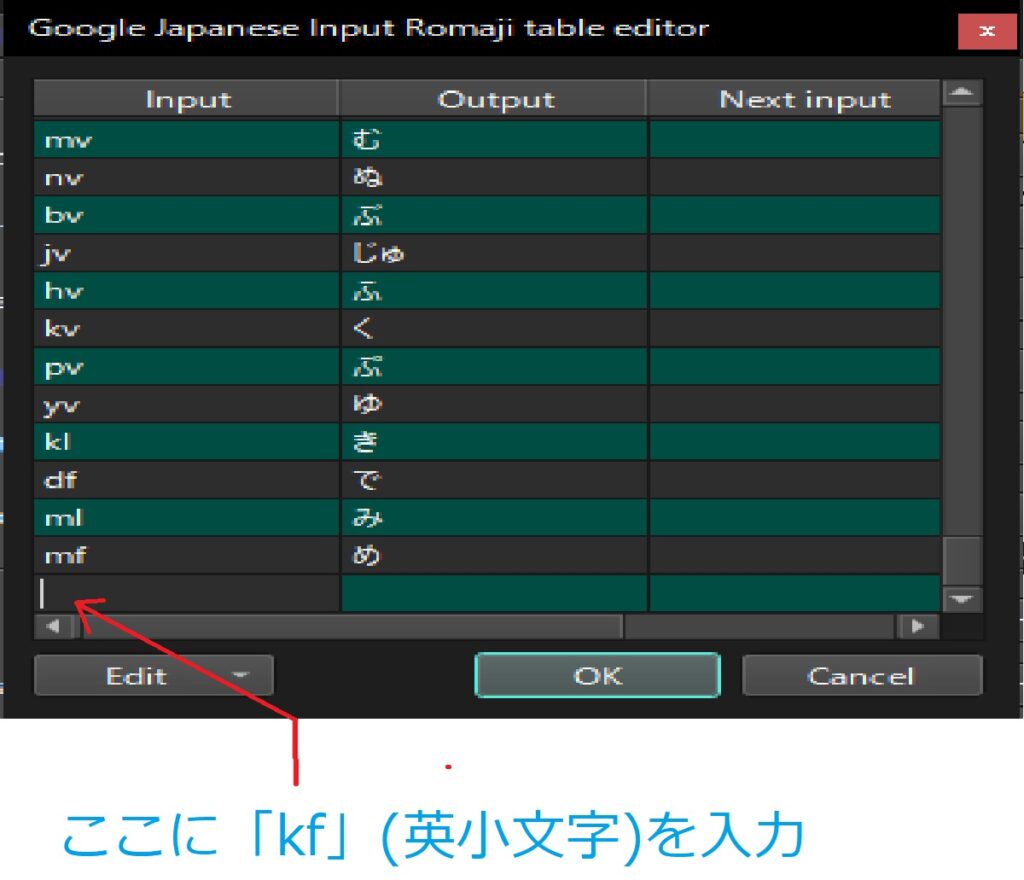
Task: Select the "bv" input cell
Action: tap(187, 215)
